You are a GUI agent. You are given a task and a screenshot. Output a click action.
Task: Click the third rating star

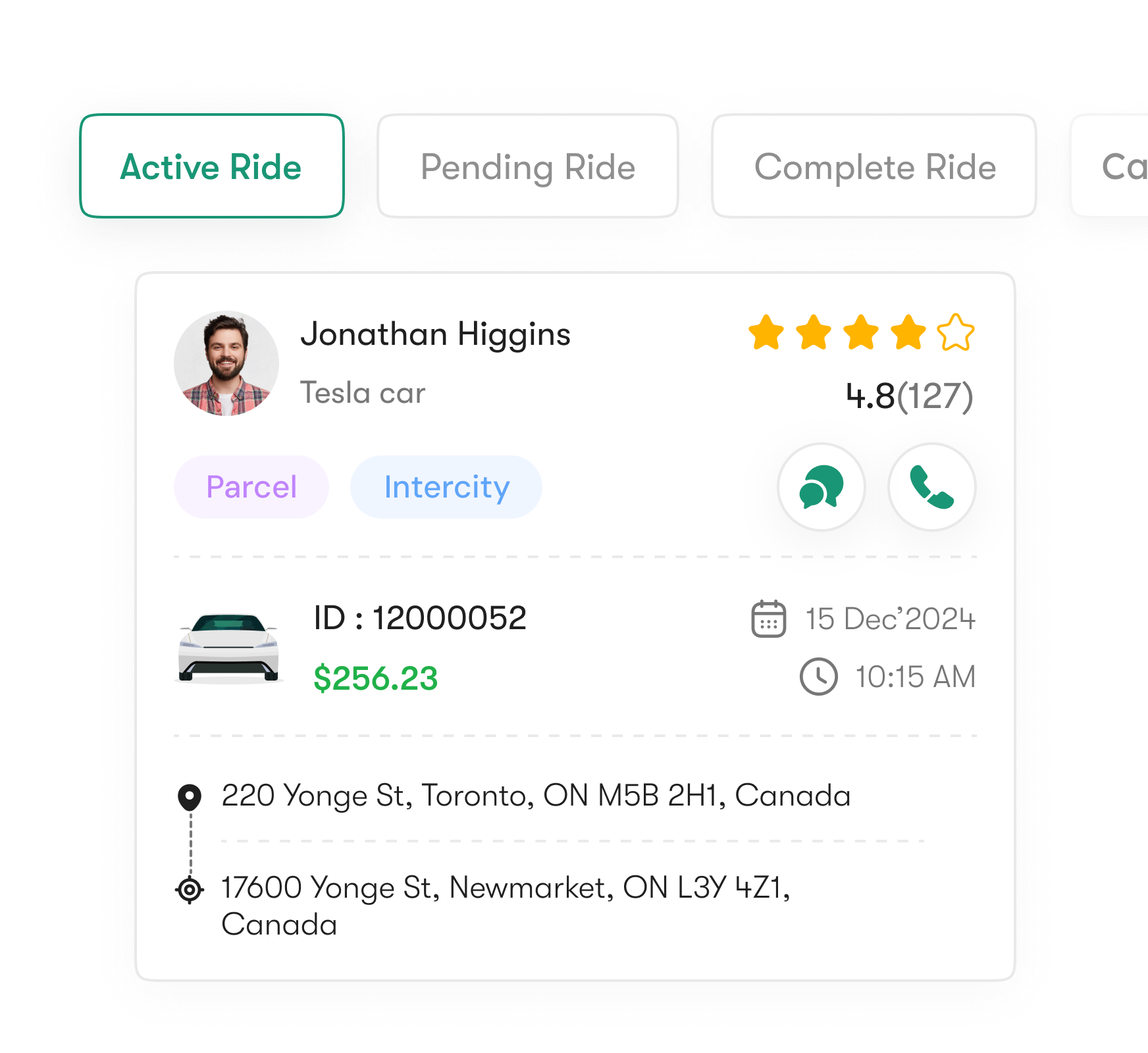(861, 332)
